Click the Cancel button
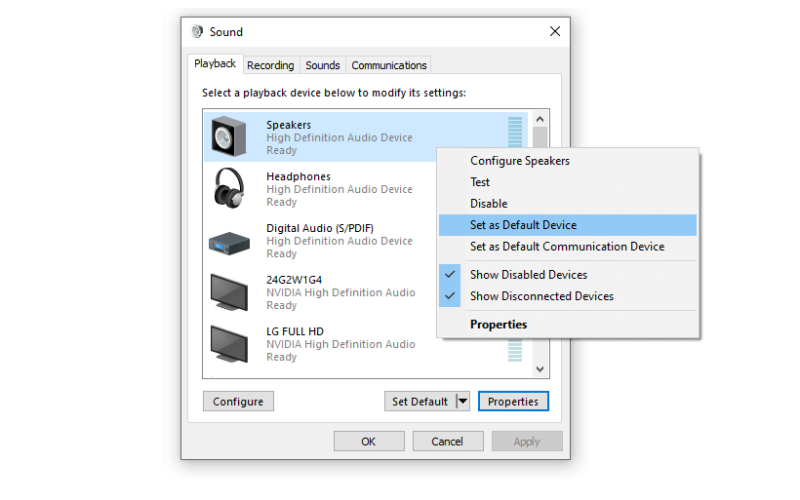 (x=447, y=441)
